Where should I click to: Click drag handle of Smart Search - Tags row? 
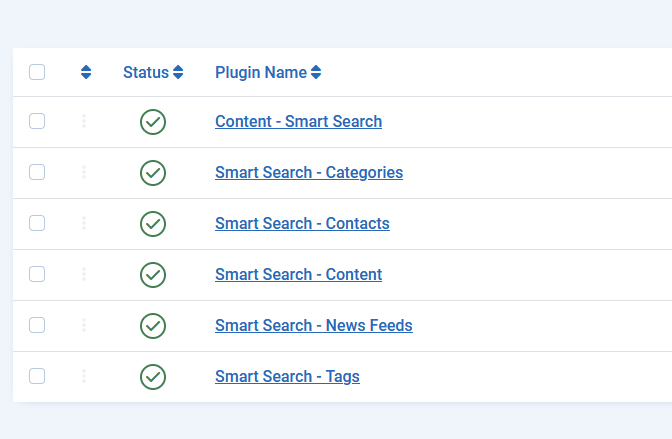pos(84,377)
